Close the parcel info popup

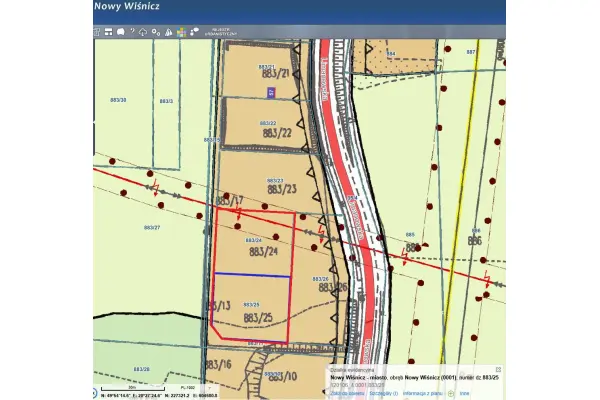point(498,369)
